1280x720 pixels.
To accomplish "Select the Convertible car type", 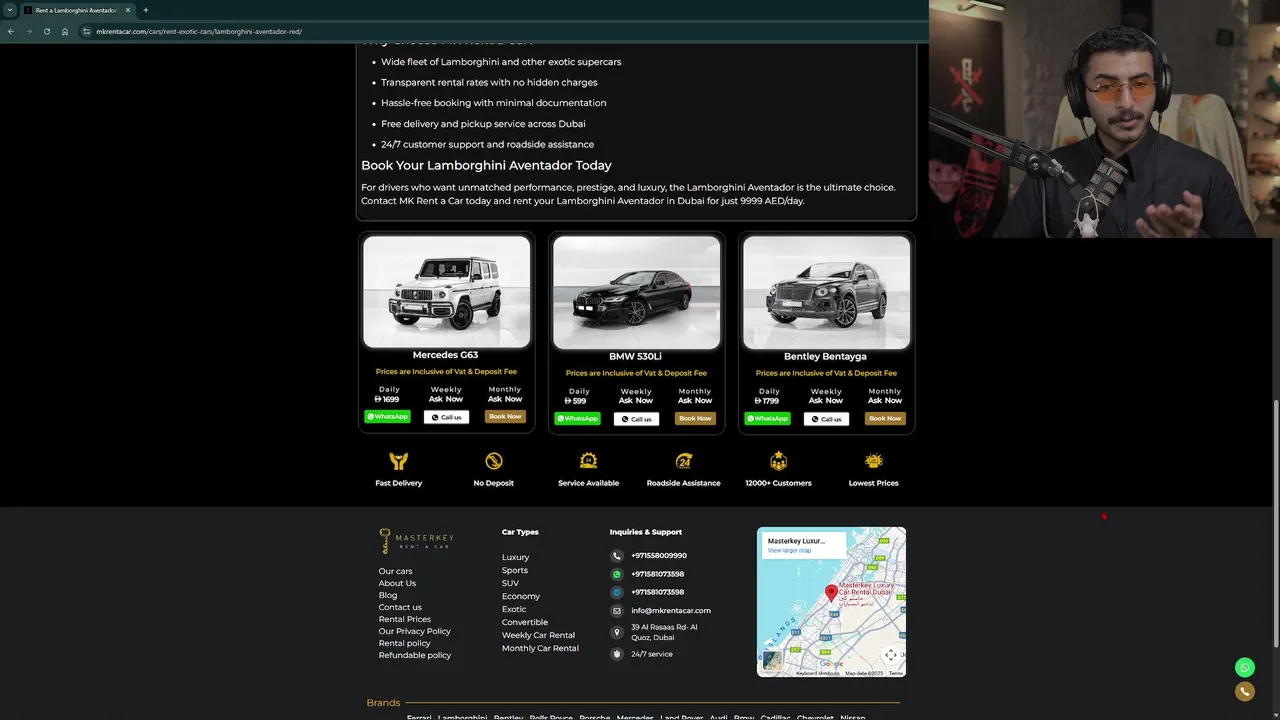I will pyautogui.click(x=525, y=622).
